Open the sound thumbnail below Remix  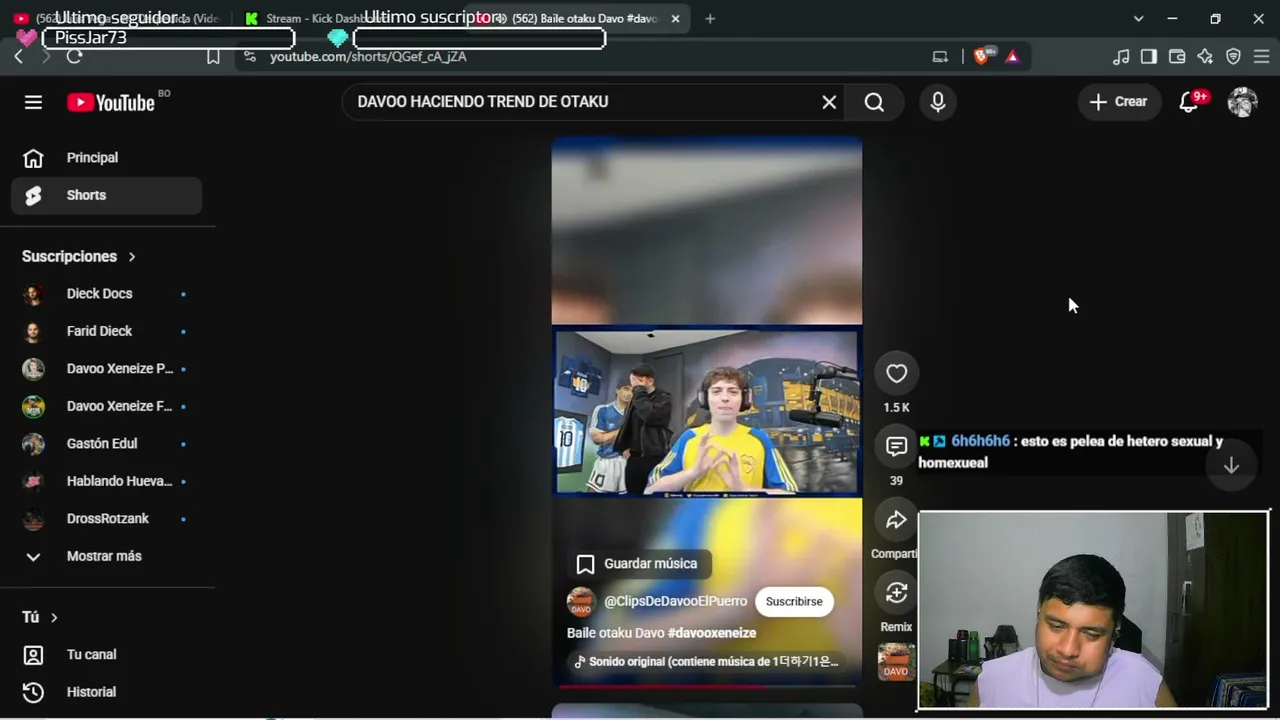896,661
